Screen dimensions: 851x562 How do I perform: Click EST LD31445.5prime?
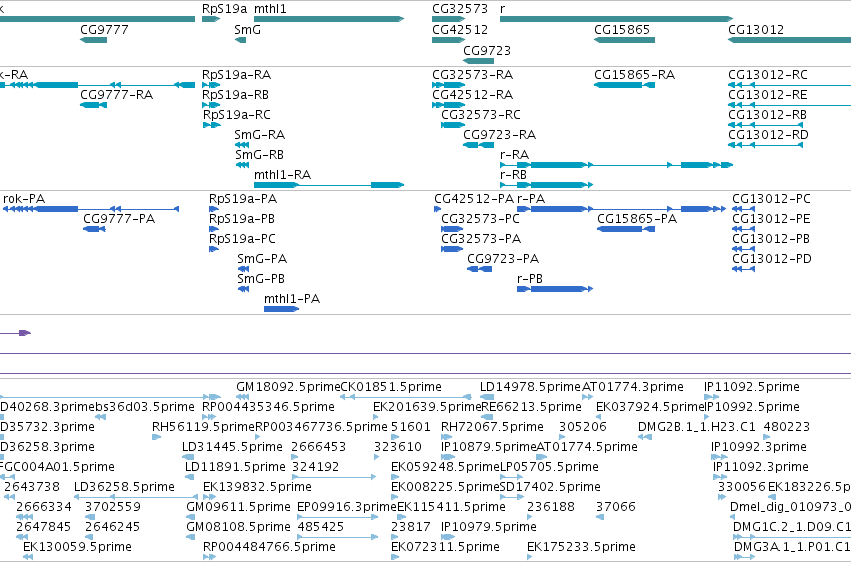[x=188, y=457]
